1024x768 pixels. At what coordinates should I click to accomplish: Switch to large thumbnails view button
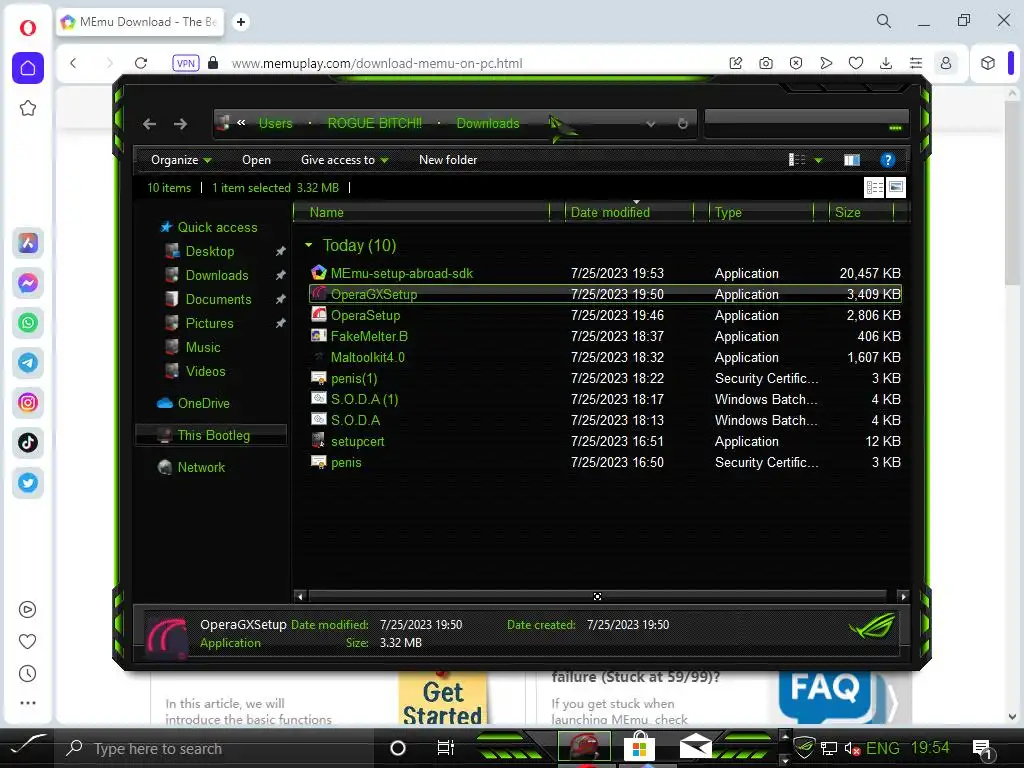[895, 187]
